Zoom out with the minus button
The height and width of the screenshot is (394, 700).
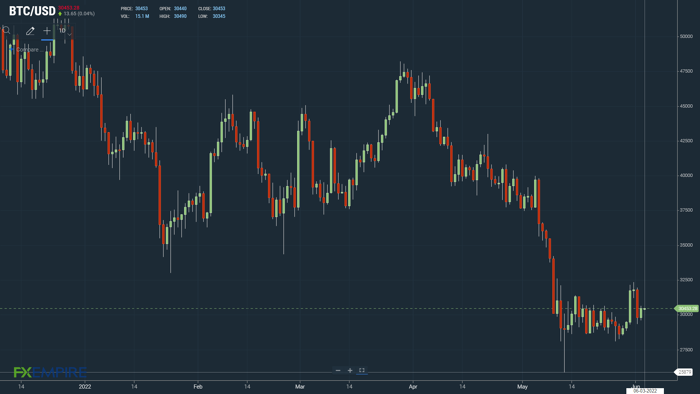(338, 370)
